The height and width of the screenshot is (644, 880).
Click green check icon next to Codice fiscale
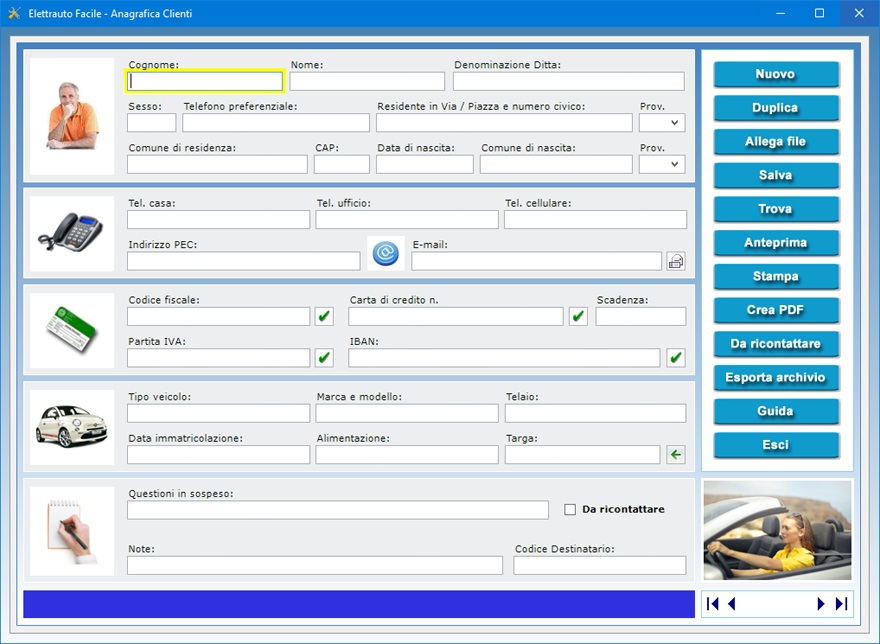tap(324, 317)
